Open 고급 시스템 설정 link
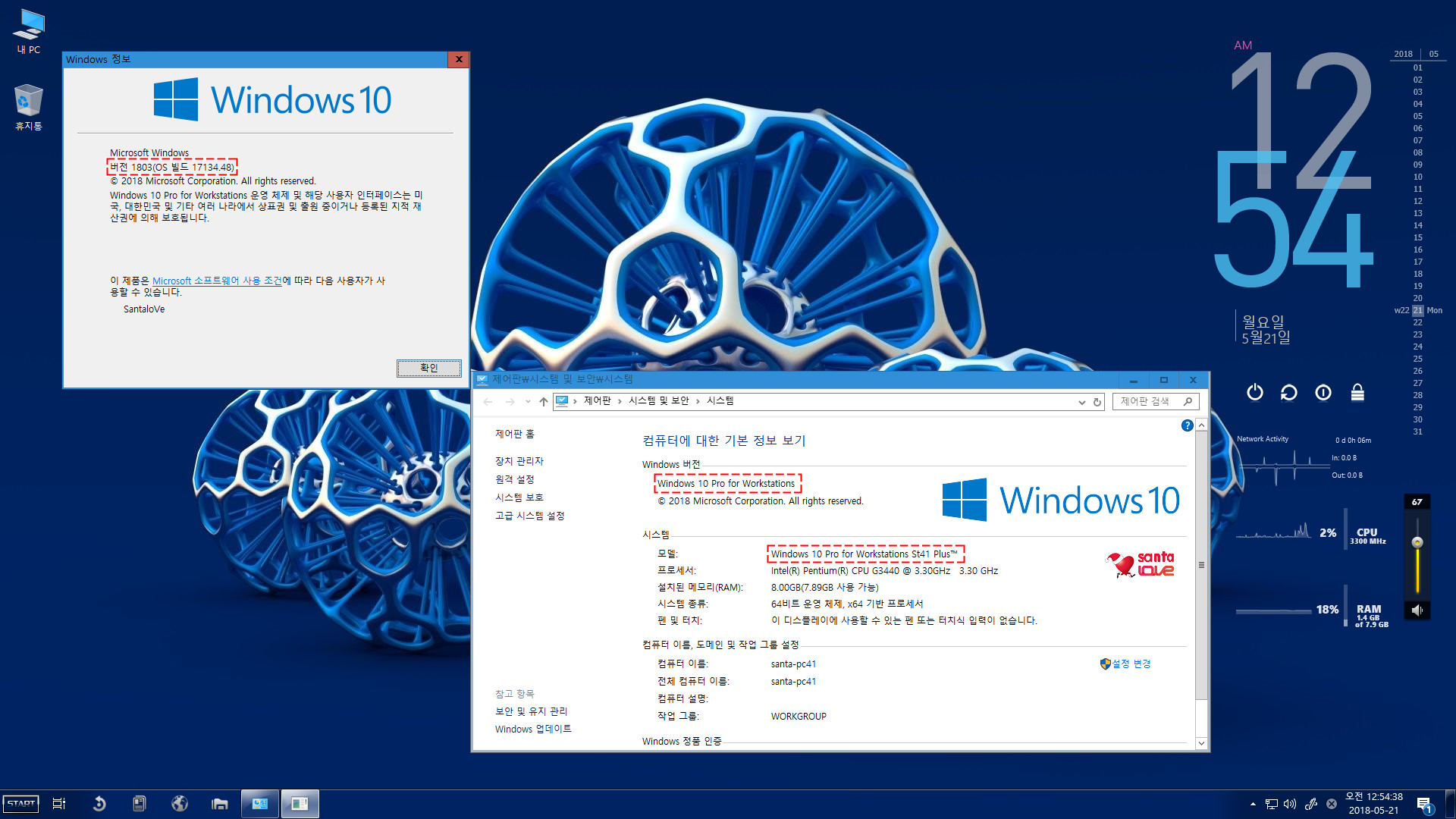Viewport: 1456px width, 819px height. click(x=530, y=516)
